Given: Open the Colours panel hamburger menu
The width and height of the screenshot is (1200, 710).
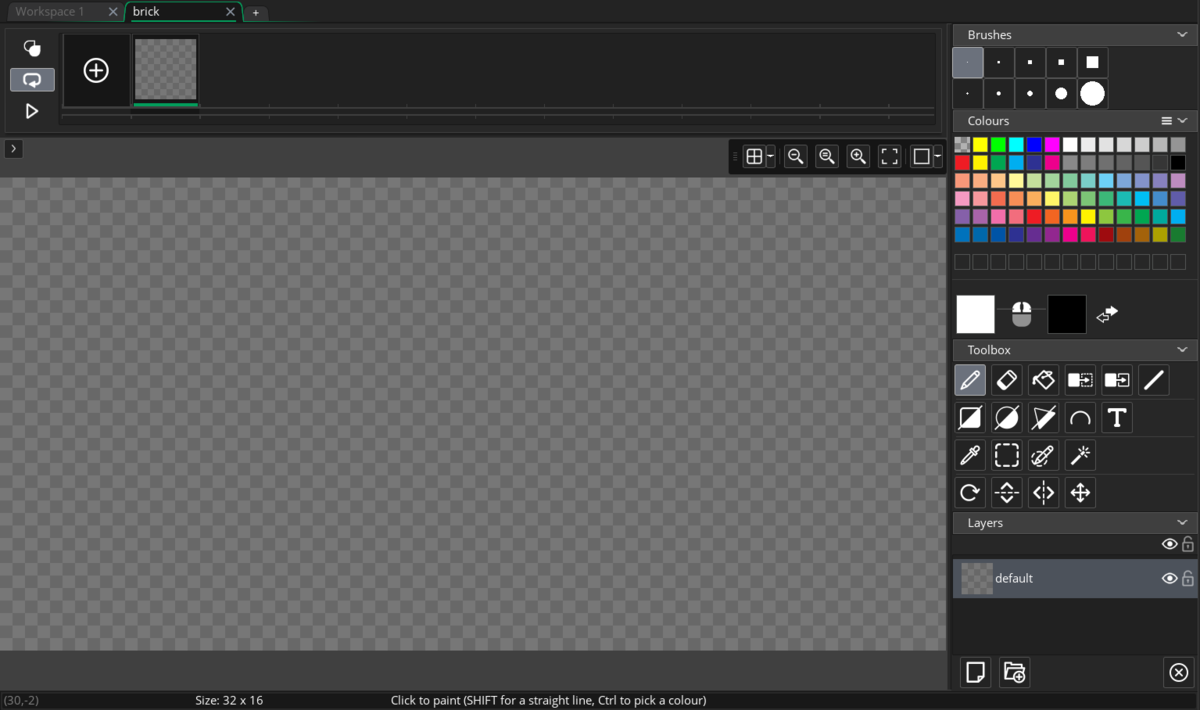Looking at the screenshot, I should [x=1166, y=121].
